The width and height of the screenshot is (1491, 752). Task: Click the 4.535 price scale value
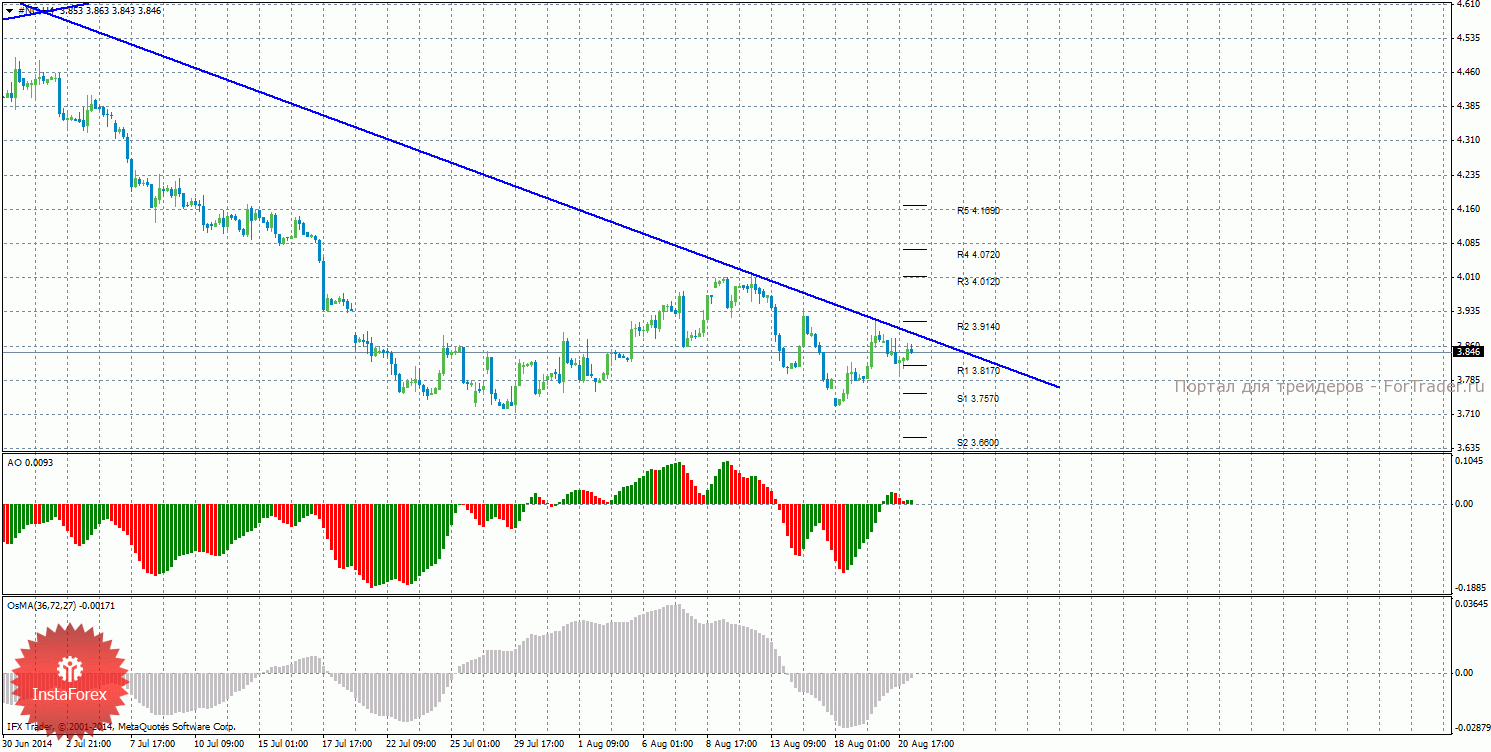pyautogui.click(x=1468, y=38)
